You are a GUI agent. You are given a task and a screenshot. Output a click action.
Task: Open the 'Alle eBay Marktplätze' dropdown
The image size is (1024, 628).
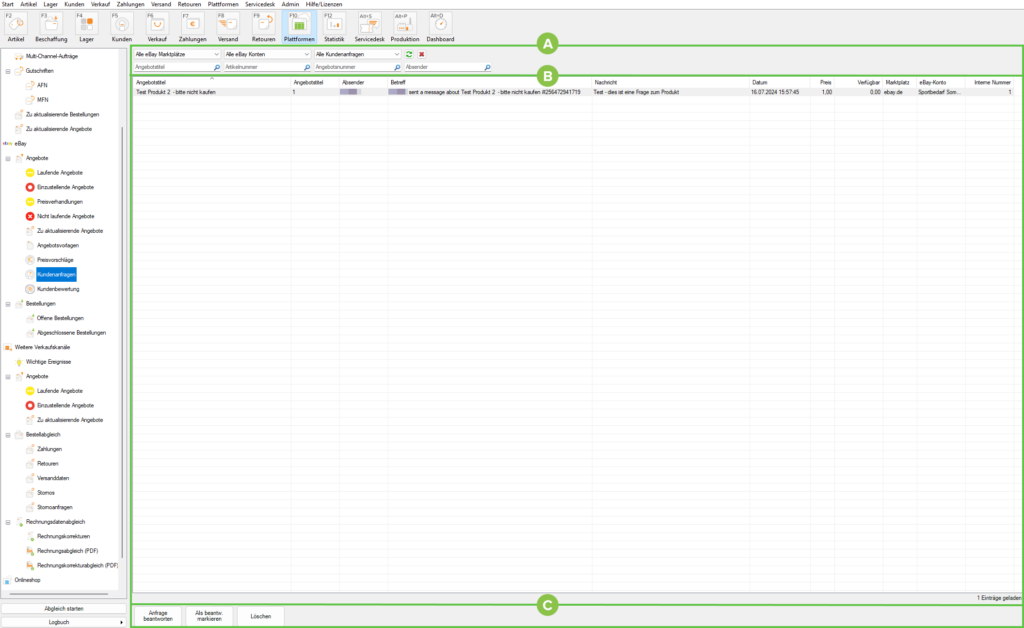tap(176, 53)
